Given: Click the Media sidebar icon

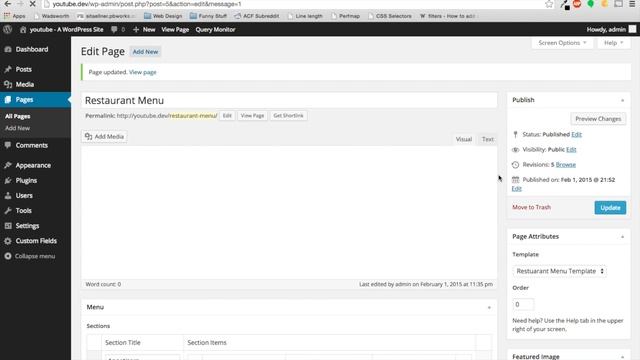Looking at the screenshot, I should pos(8,84).
